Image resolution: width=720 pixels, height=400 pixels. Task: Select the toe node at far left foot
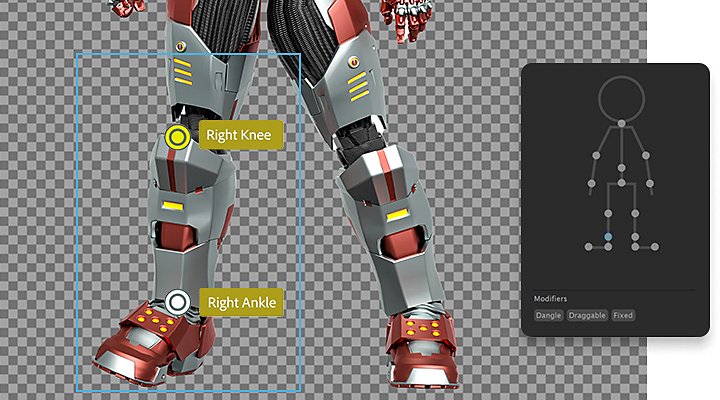pos(588,247)
